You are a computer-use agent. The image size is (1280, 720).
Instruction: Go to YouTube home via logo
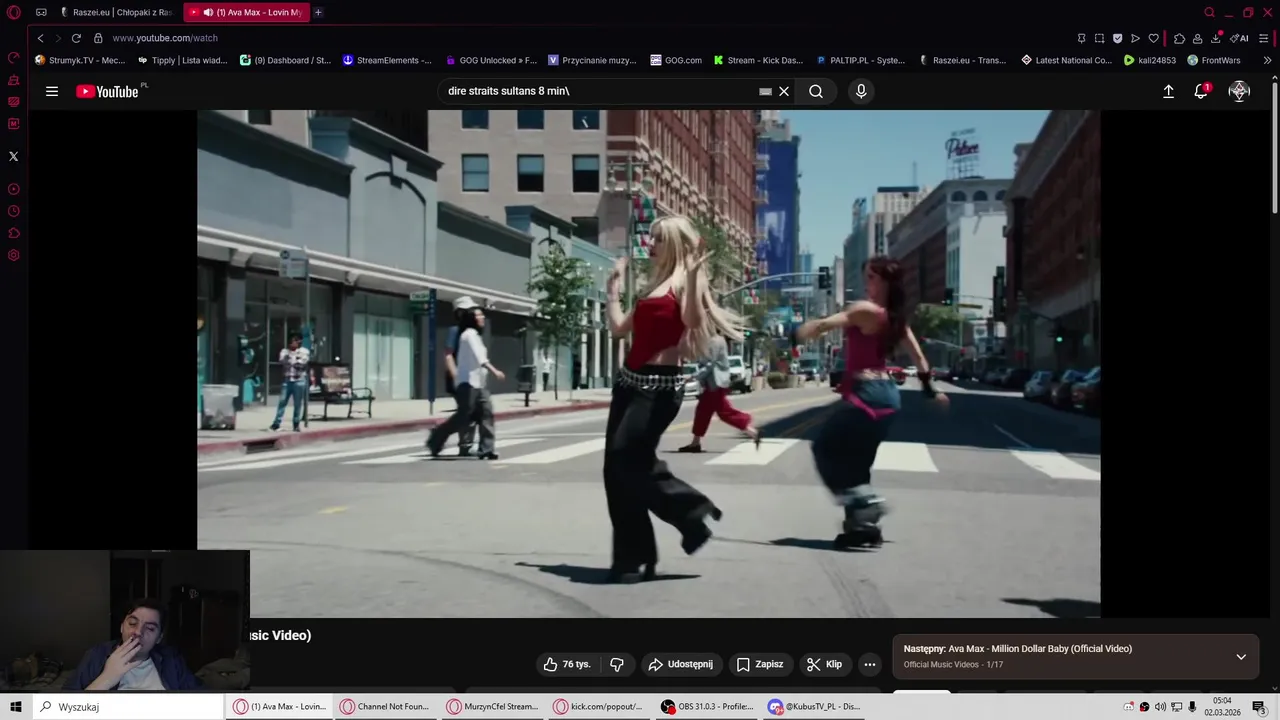point(107,91)
